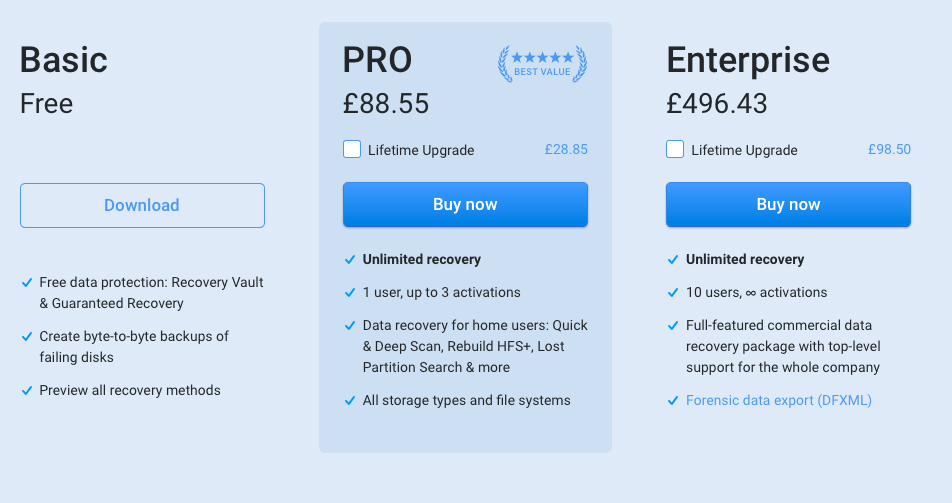Click checkmark beside Preview all recovery methods
This screenshot has height=503, width=952.
(27, 391)
